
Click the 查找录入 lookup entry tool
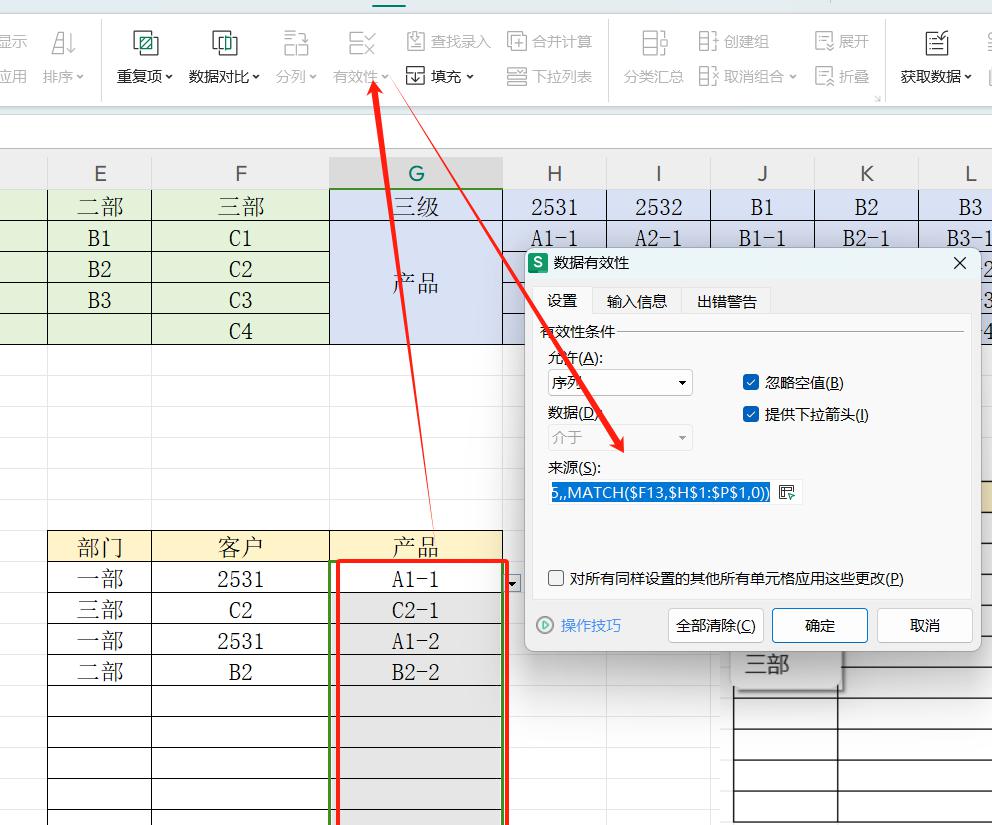(x=449, y=42)
